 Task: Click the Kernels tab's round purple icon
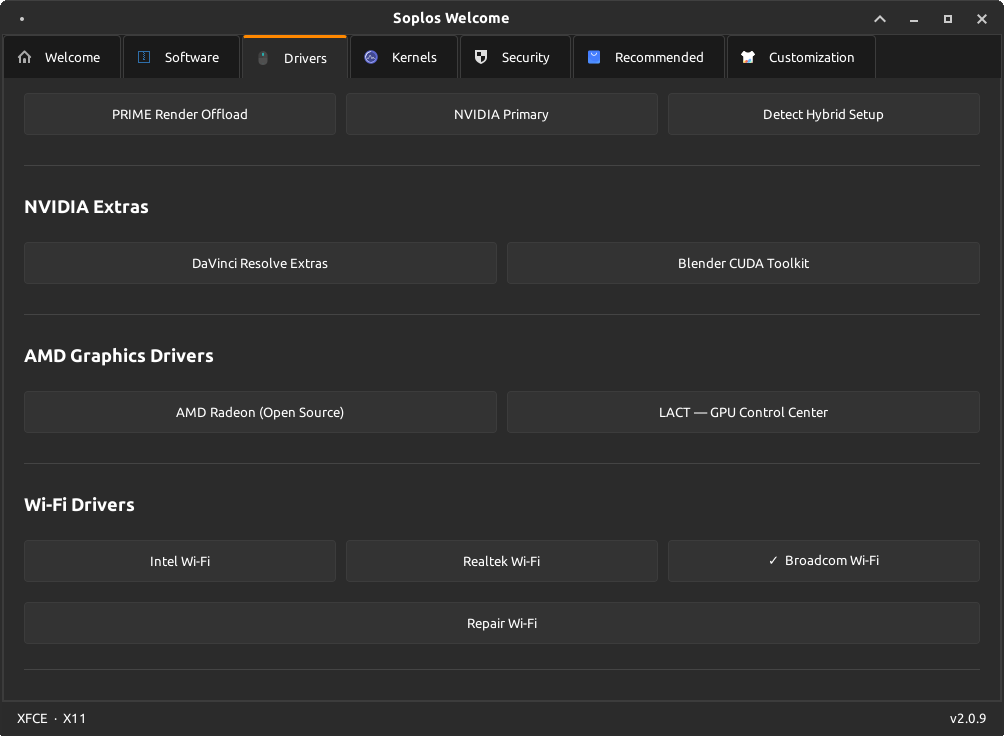coord(371,57)
